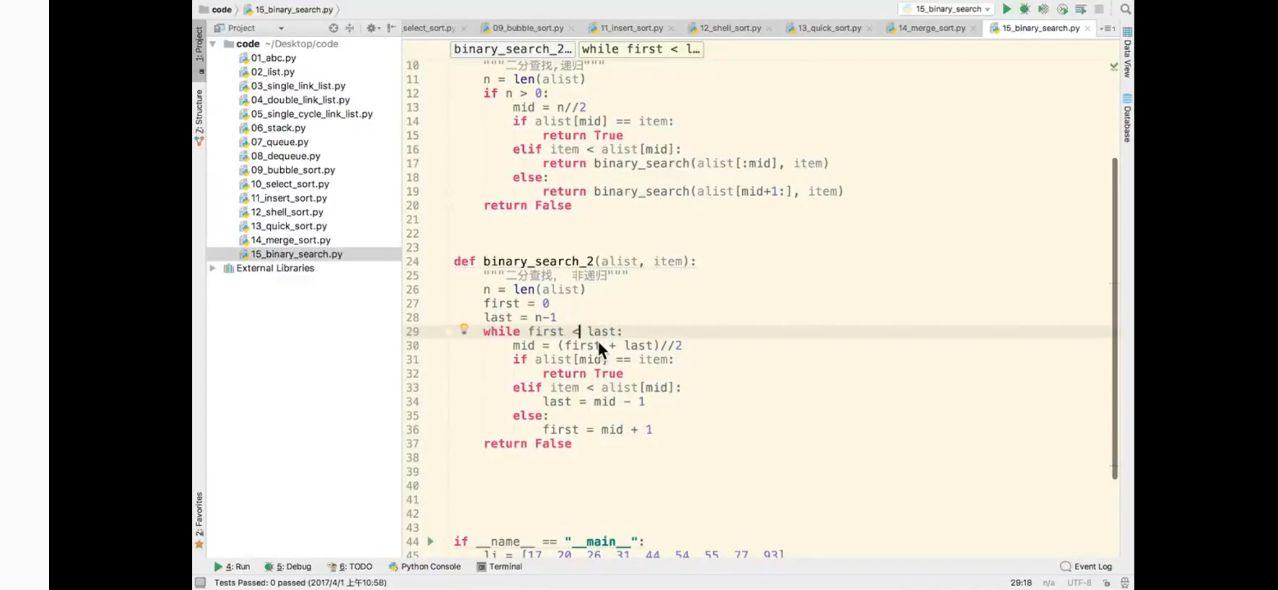The image size is (1278, 590).
Task: Open the Event Log
Action: point(1086,566)
